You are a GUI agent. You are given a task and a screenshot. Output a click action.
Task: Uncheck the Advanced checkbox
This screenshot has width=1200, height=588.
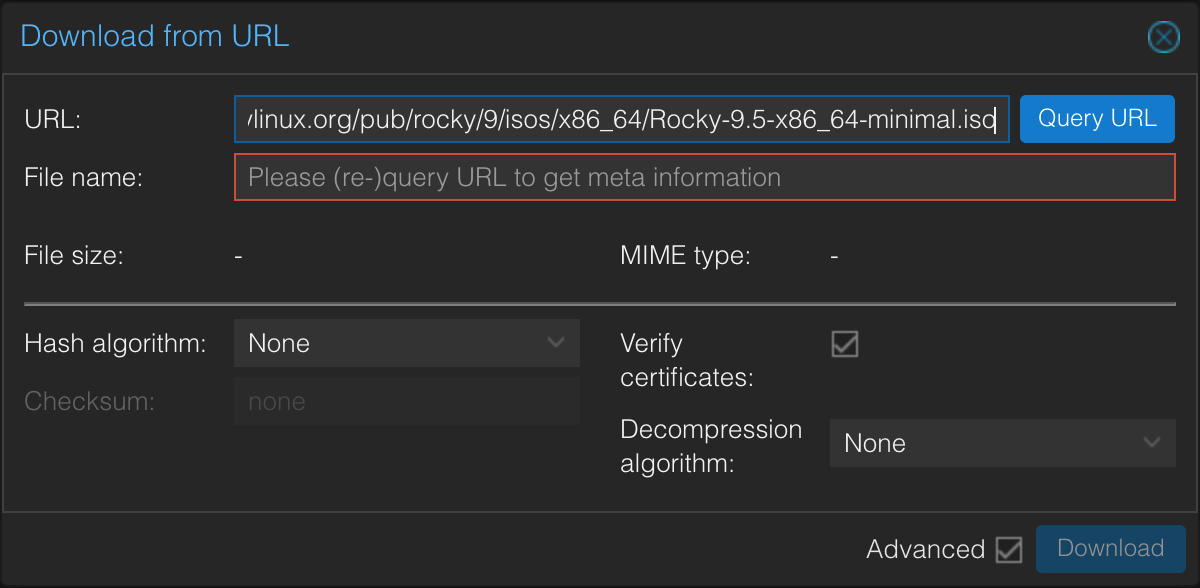click(x=1009, y=549)
